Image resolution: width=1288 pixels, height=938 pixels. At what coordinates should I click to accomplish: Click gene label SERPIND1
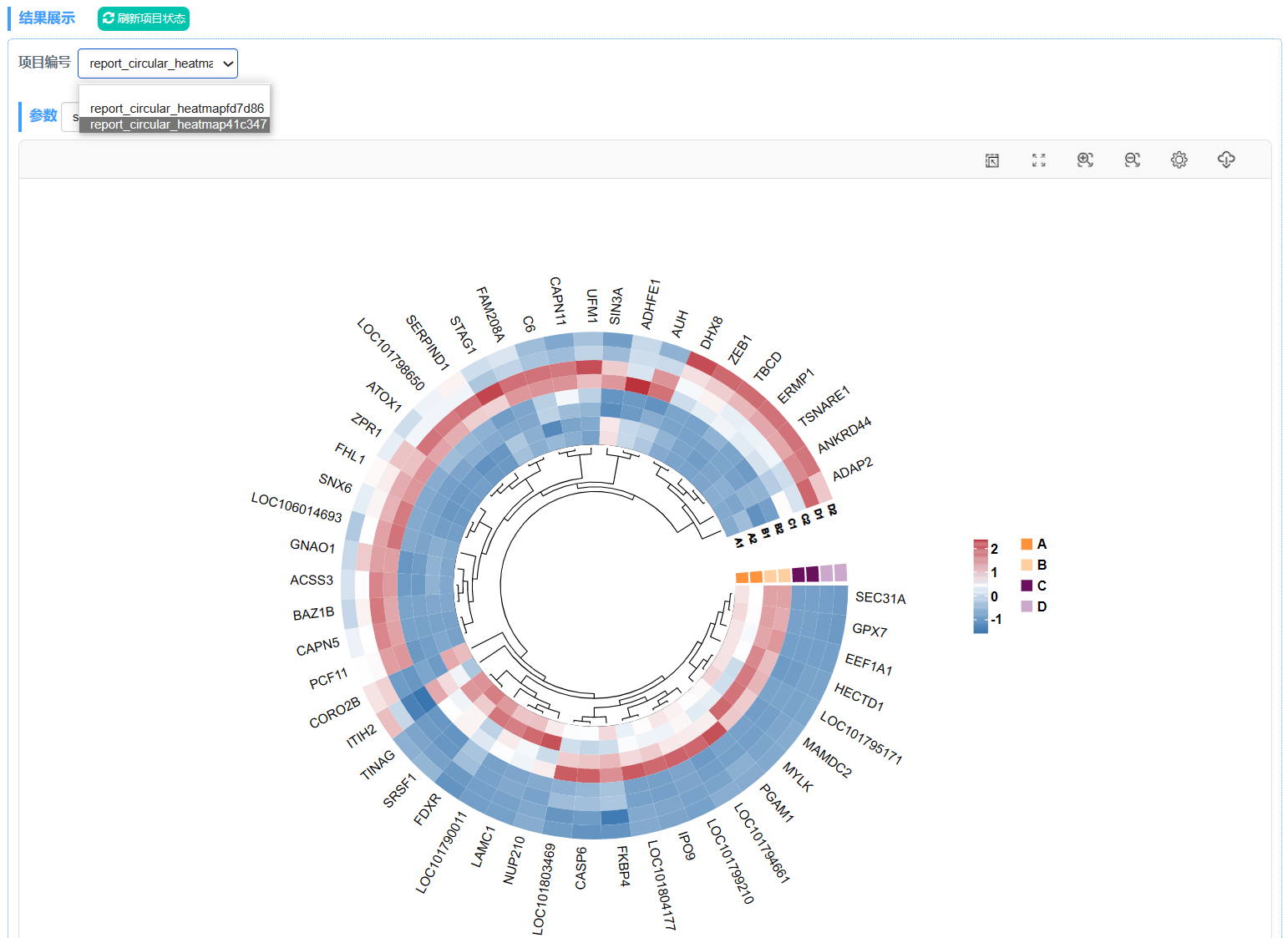tap(428, 342)
